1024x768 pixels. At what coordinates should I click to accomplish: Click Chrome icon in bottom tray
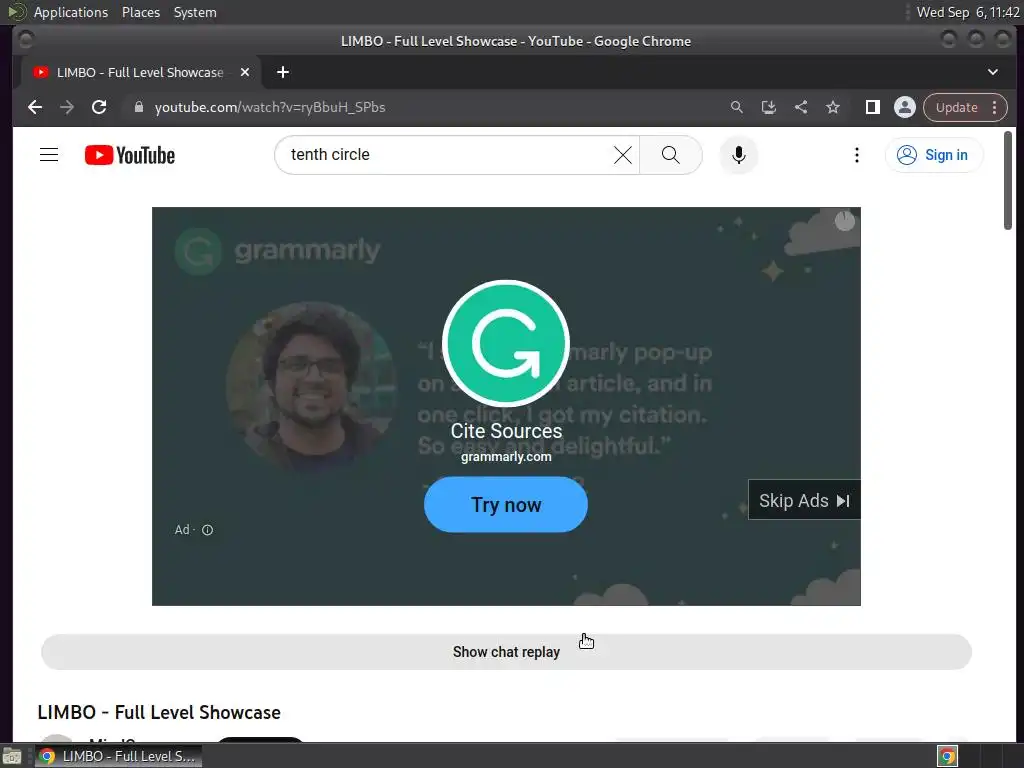(x=948, y=756)
